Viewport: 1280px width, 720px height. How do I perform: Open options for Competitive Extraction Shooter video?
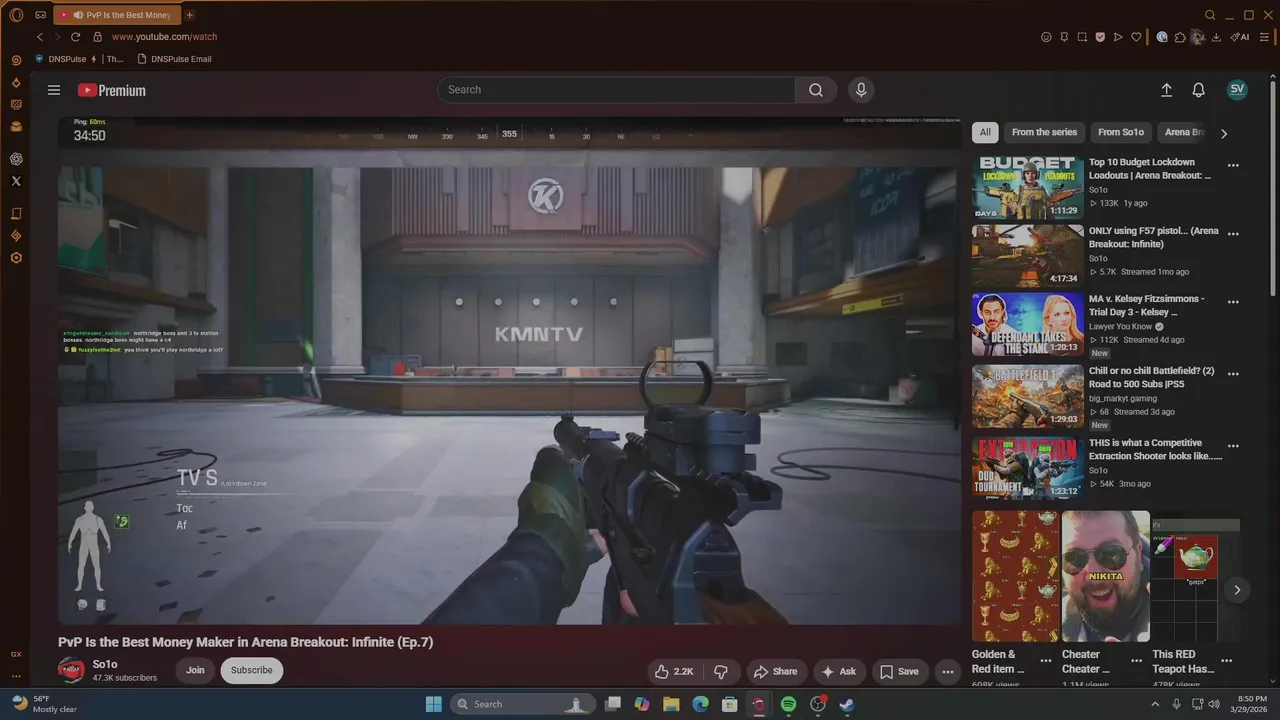(x=1233, y=446)
